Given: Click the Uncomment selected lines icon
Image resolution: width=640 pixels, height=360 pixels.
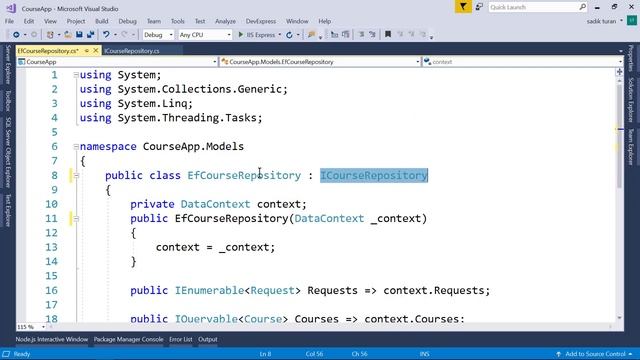Looking at the screenshot, I should 345,35.
